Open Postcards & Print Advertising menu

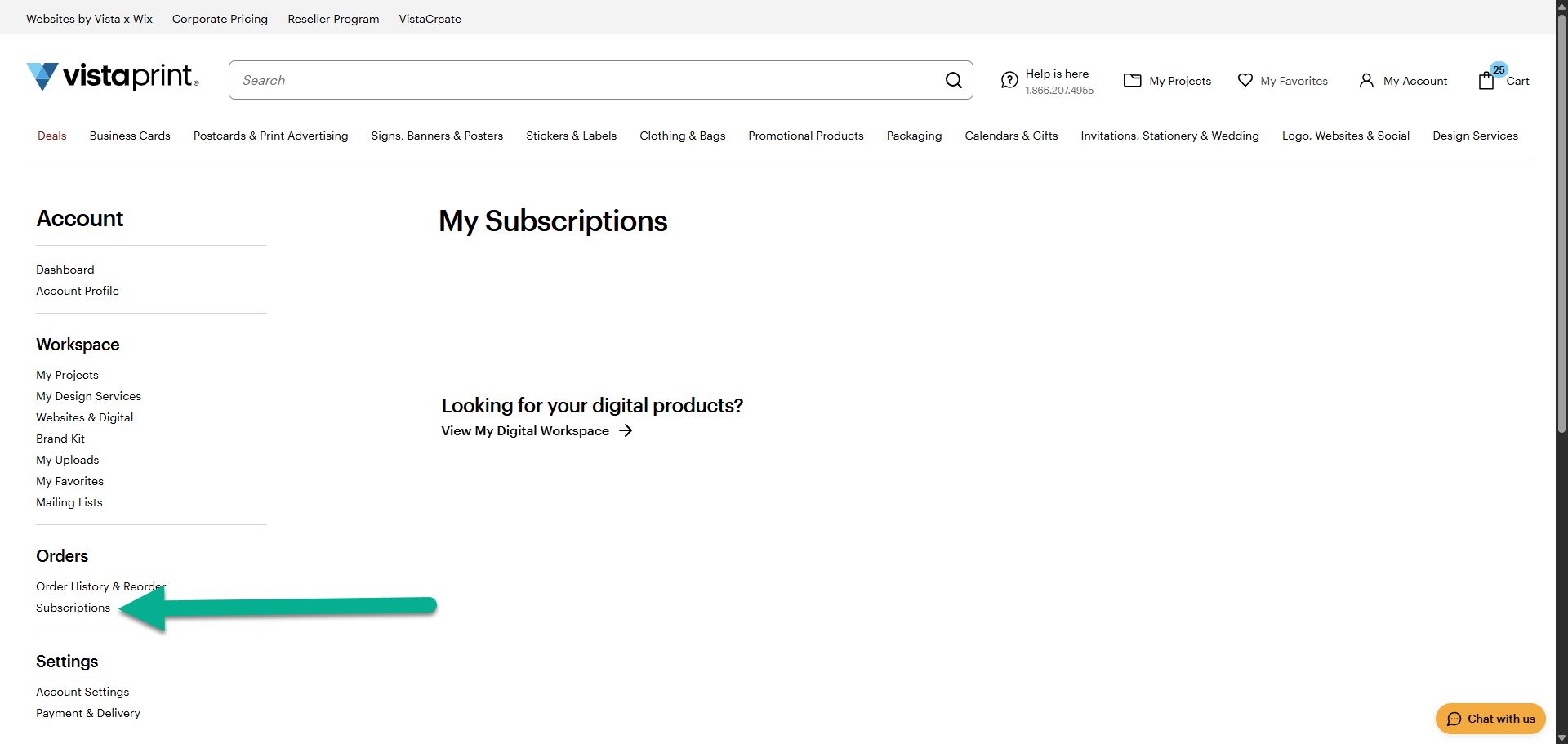270,136
